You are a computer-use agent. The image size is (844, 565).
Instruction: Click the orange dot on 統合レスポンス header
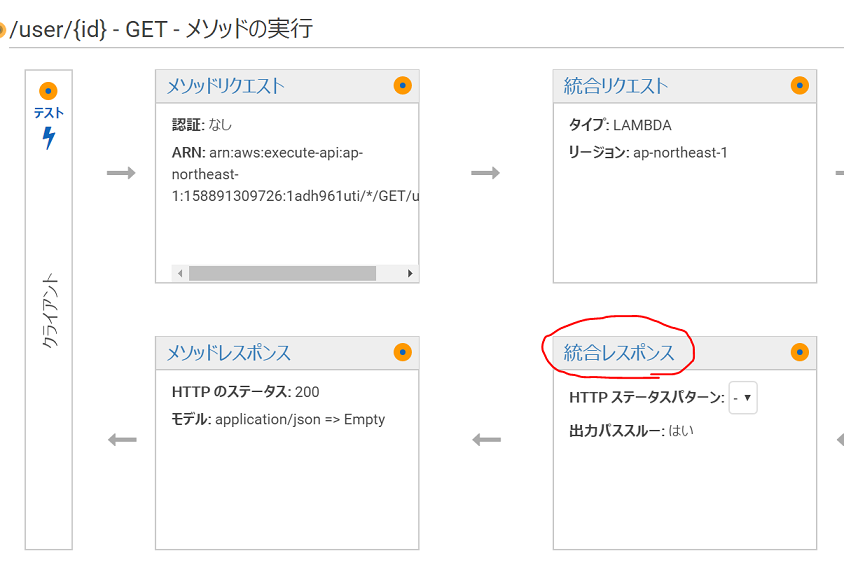click(800, 352)
